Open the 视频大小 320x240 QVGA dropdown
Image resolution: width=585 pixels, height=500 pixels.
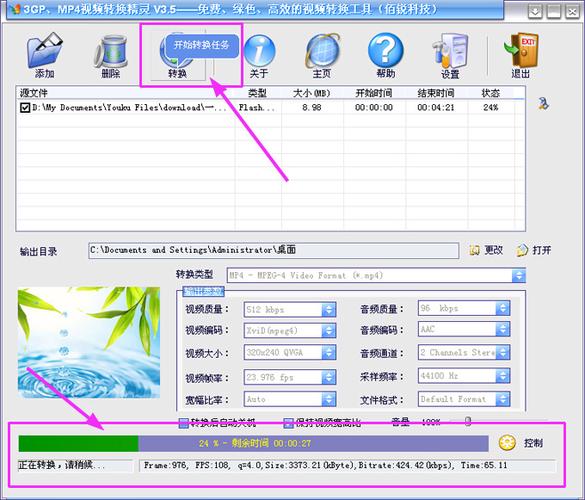(329, 353)
